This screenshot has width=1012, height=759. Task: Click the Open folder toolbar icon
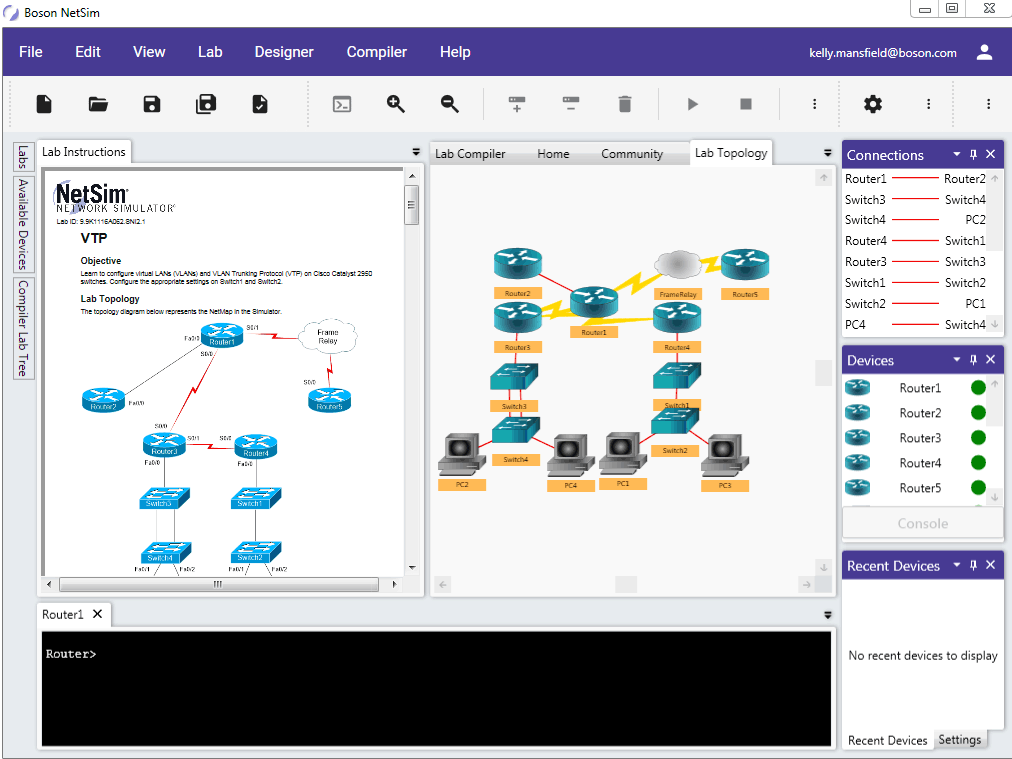[98, 104]
